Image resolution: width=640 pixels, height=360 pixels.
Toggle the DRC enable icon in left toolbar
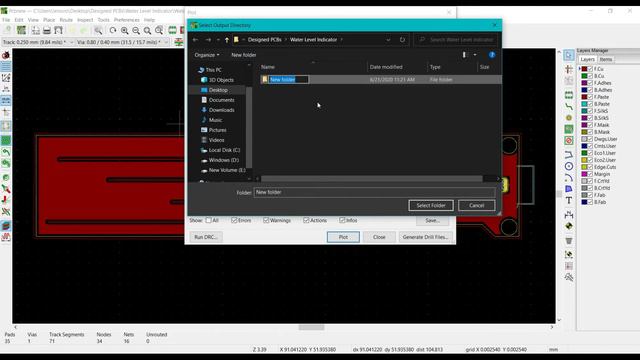pyautogui.click(x=6, y=55)
